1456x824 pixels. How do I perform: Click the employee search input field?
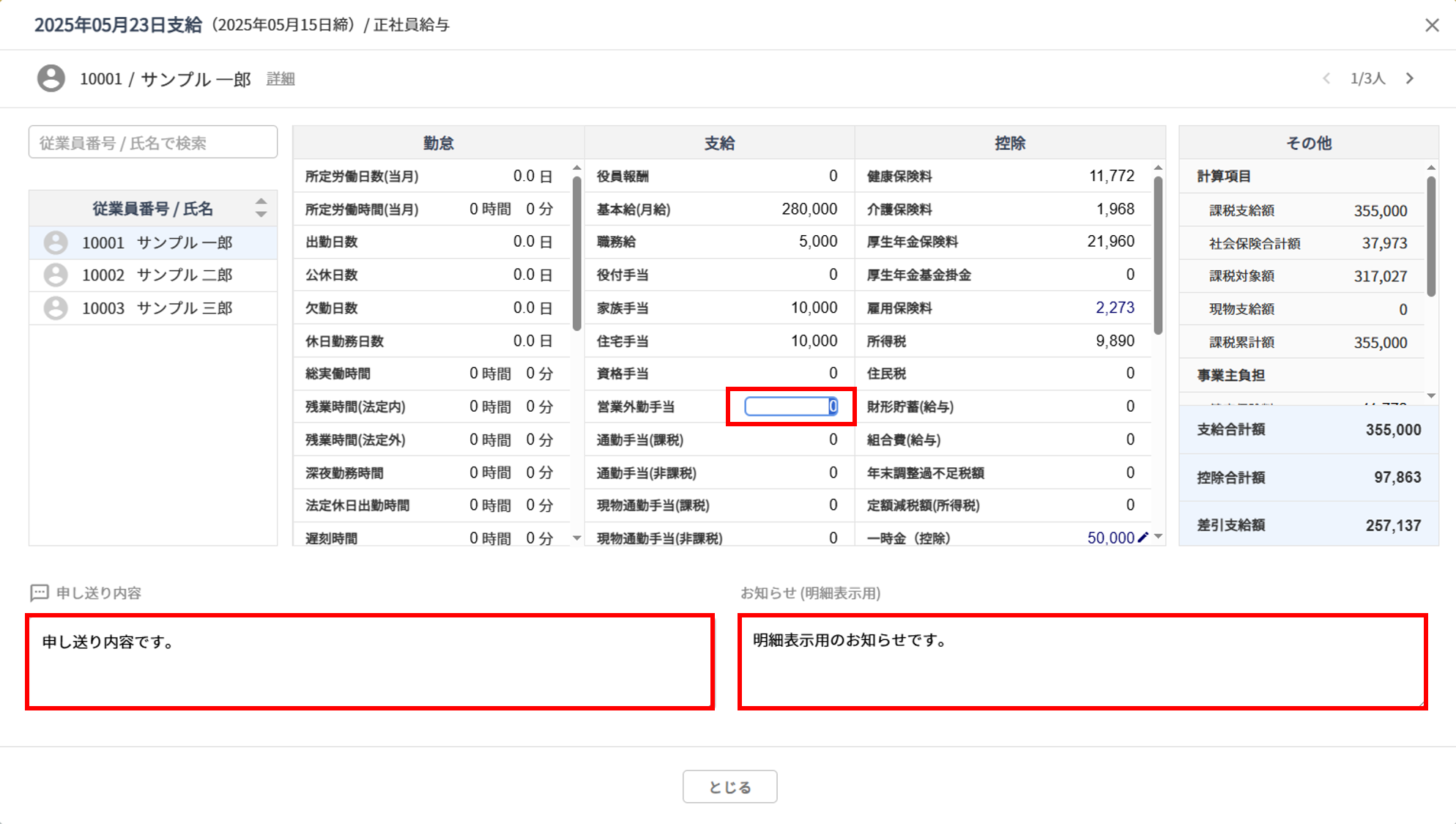[153, 142]
